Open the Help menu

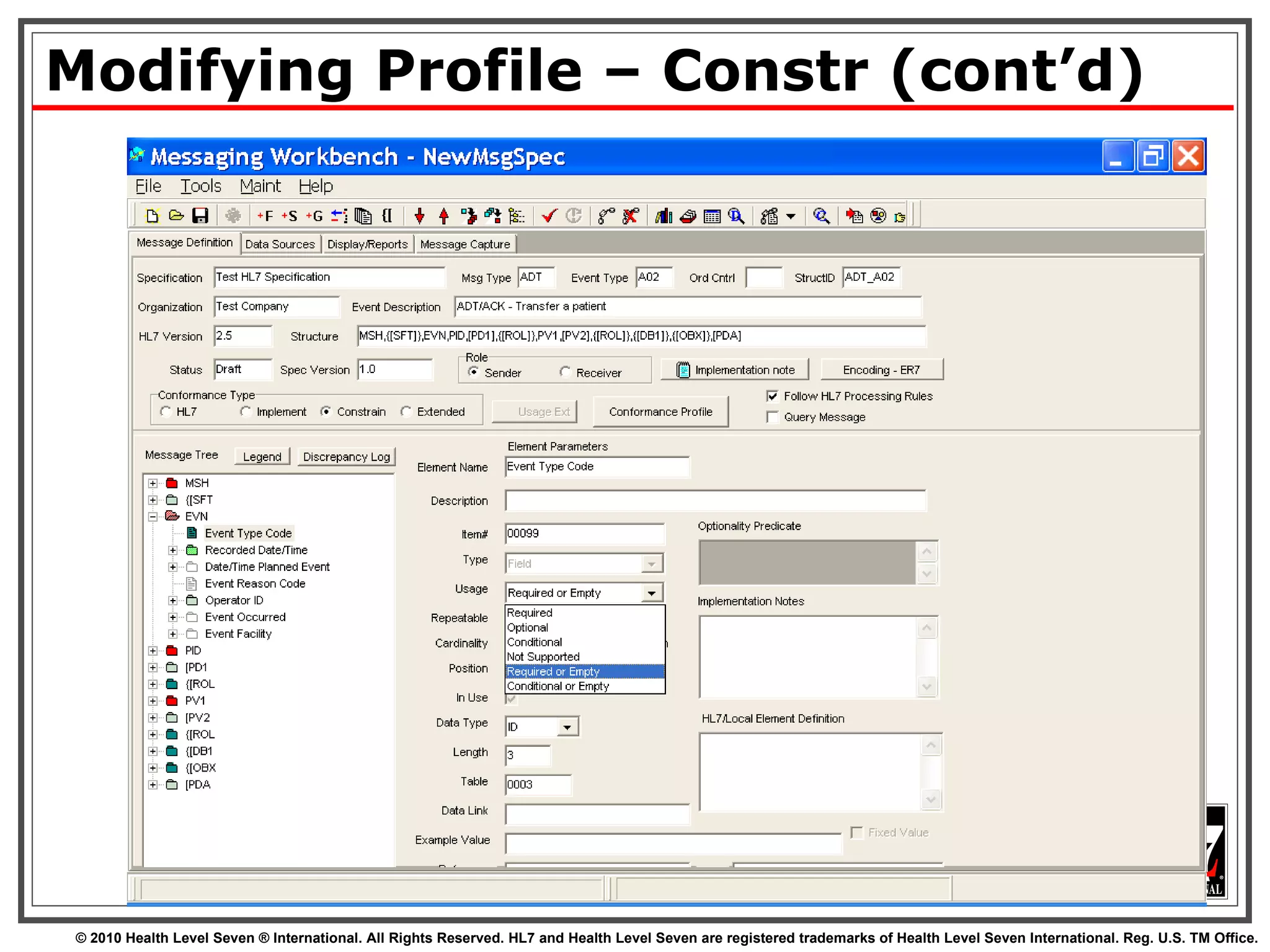pyautogui.click(x=316, y=186)
